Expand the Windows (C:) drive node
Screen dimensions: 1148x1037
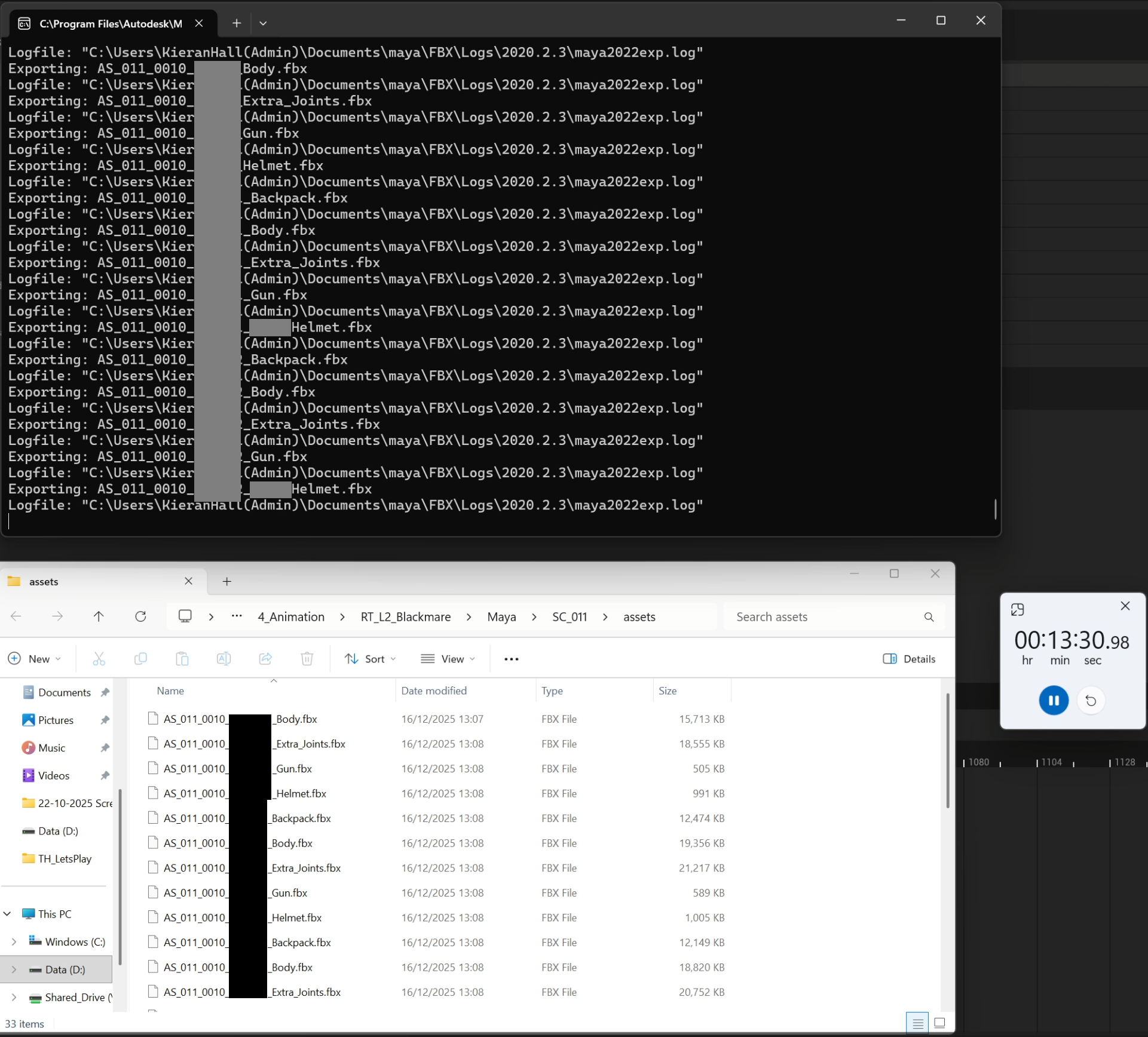click(14, 942)
